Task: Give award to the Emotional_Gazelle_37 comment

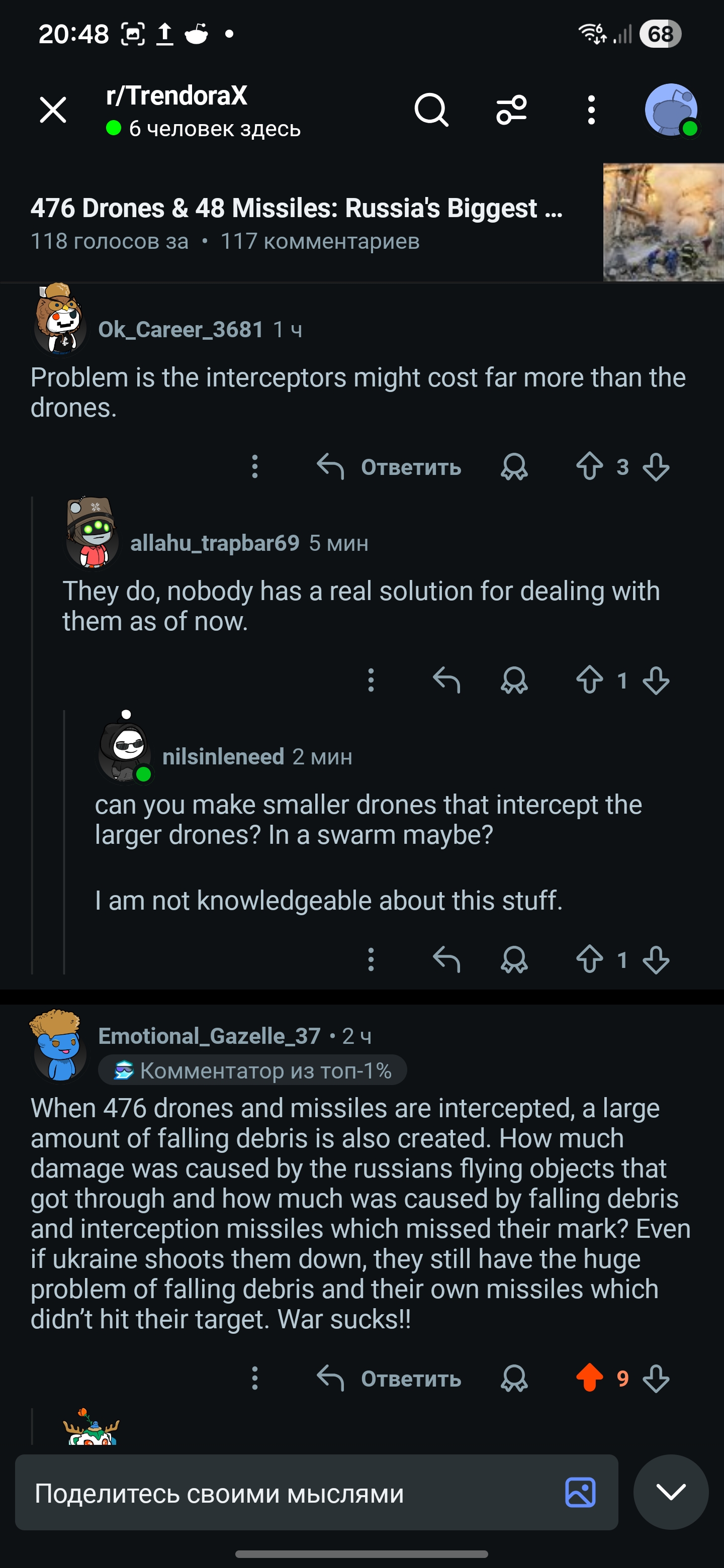Action: point(514,1378)
